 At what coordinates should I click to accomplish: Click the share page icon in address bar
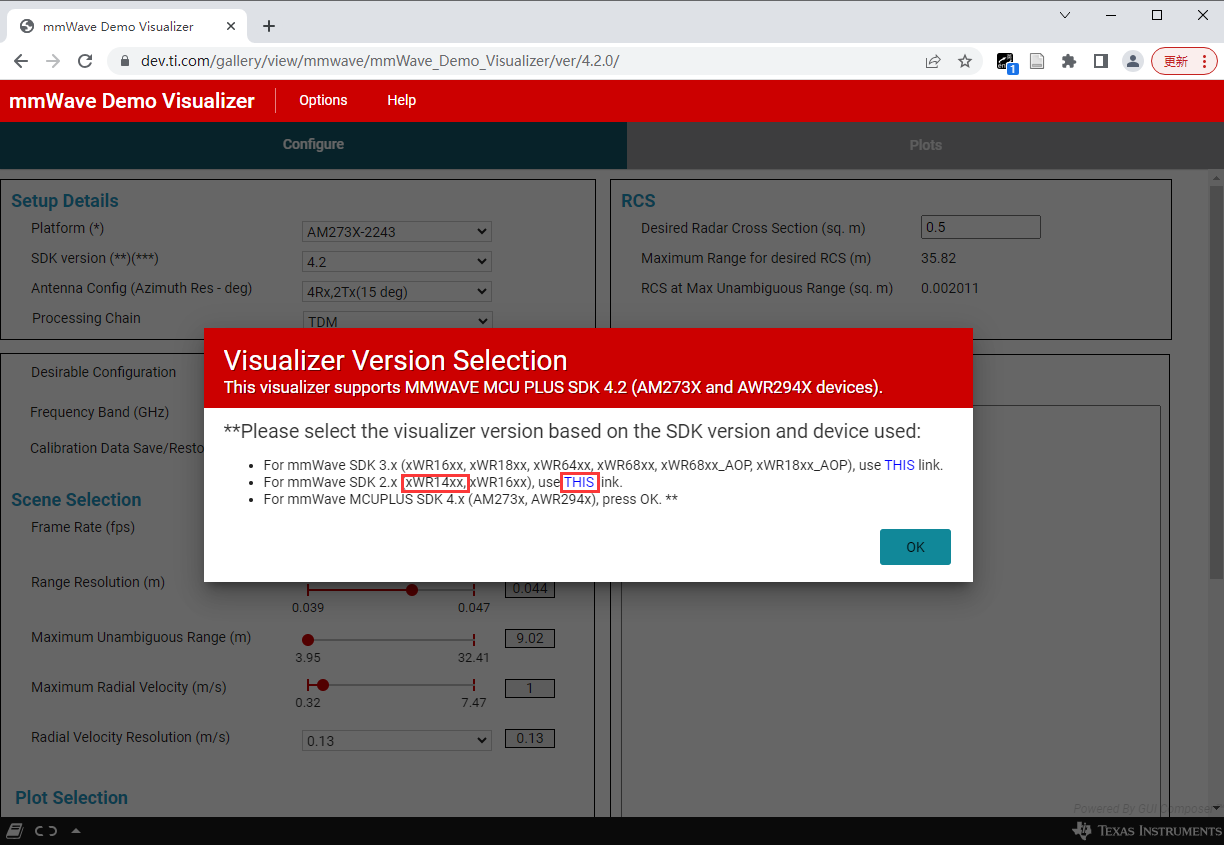coord(933,61)
